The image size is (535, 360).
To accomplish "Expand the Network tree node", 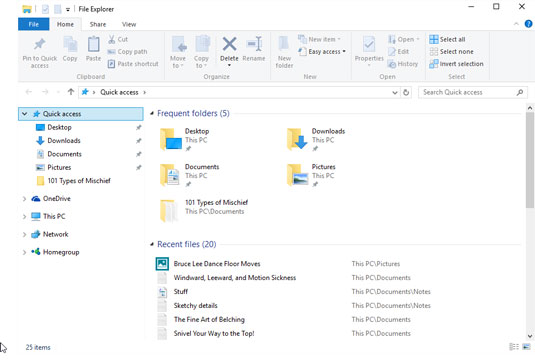I will tap(25, 234).
